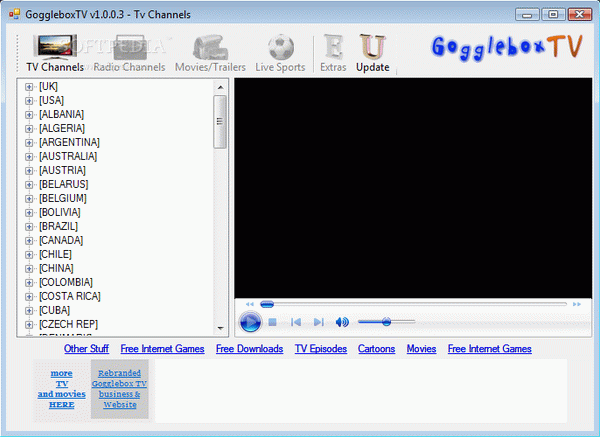Open the Other Stuff link

pyautogui.click(x=86, y=349)
